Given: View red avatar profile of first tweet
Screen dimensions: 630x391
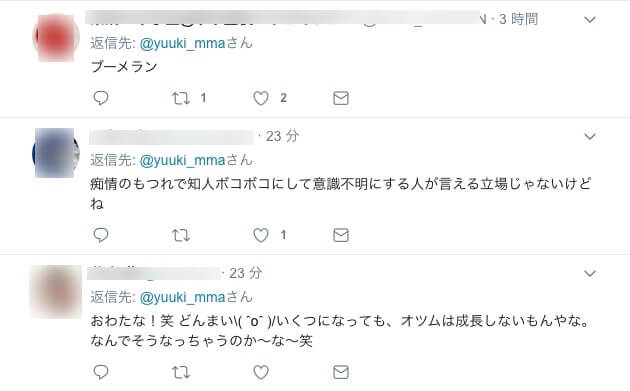Looking at the screenshot, I should 55,37.
